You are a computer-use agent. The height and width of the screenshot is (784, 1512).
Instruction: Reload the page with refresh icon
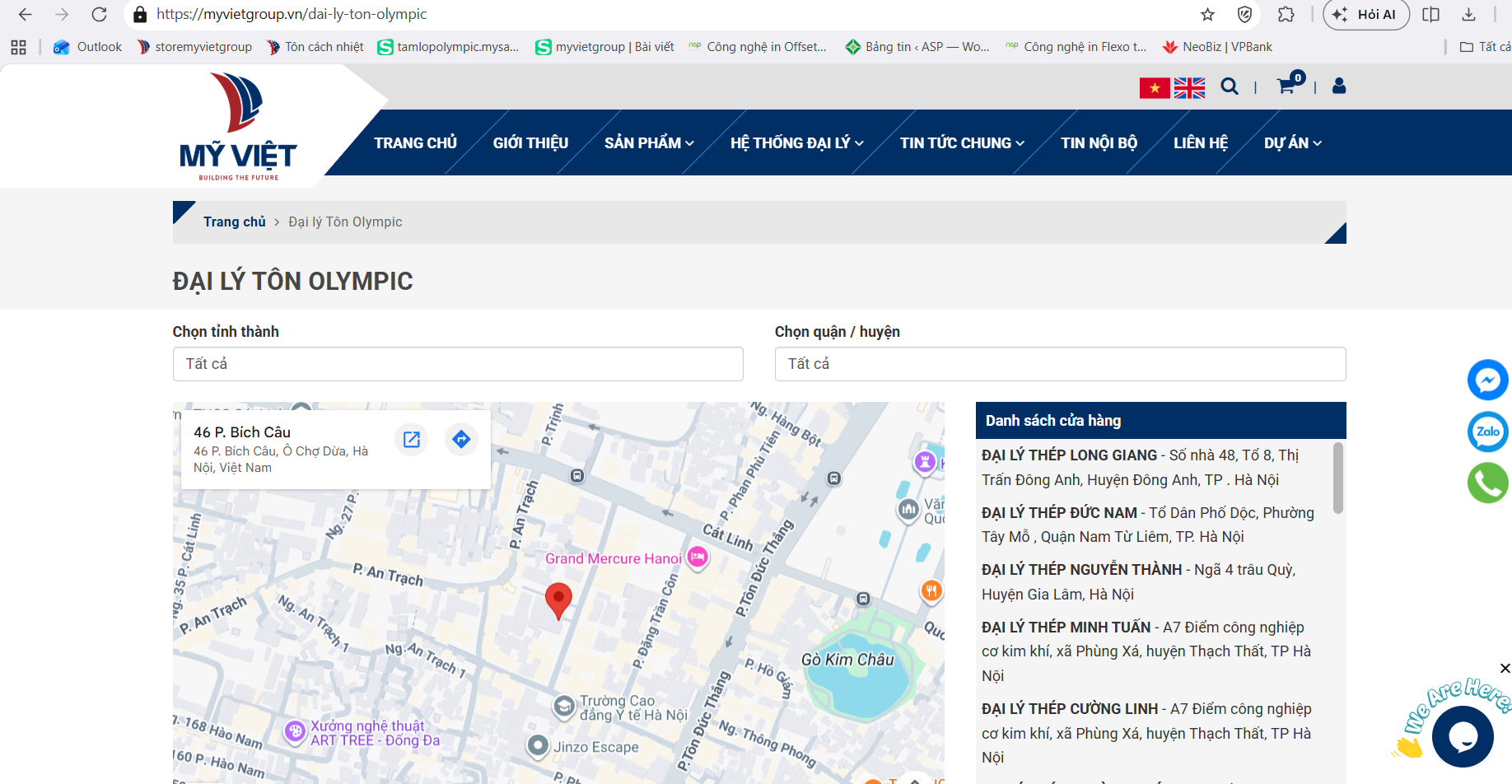pyautogui.click(x=99, y=14)
